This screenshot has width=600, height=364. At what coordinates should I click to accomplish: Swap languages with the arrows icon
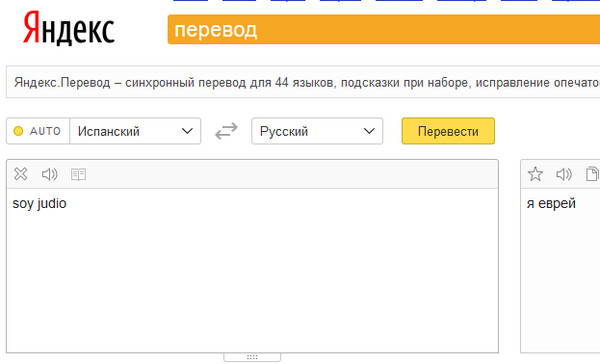(x=226, y=131)
